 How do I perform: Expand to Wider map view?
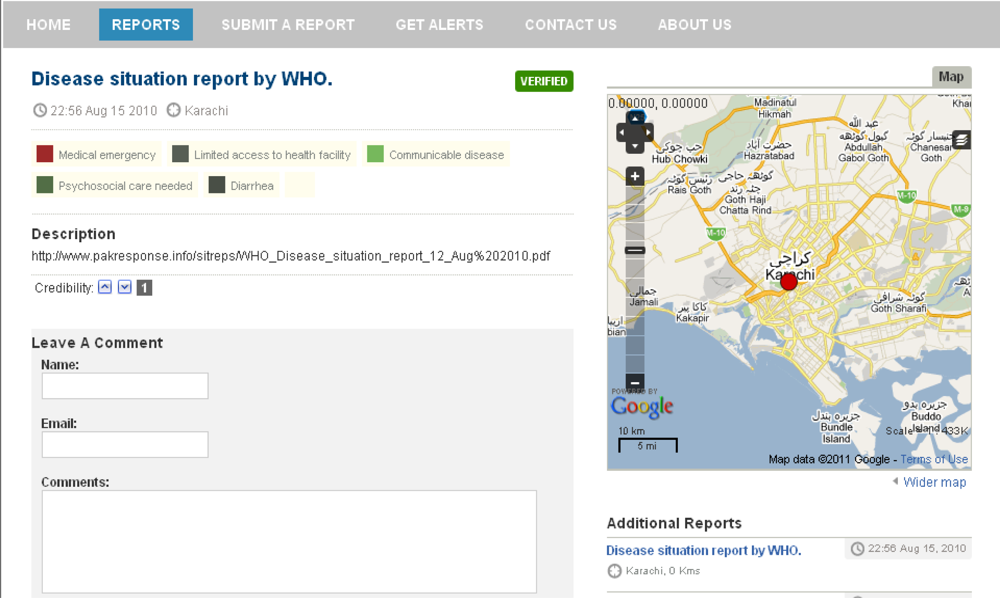(x=934, y=482)
